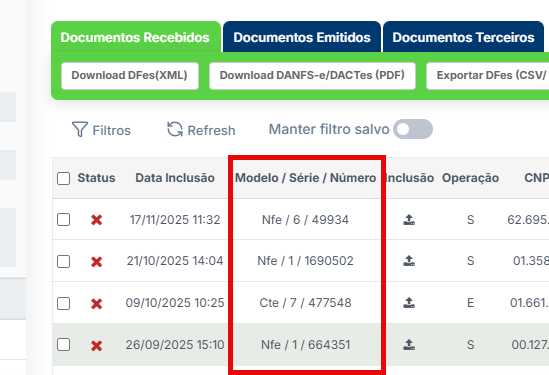Select the checkbox for the 17/11/2025 11:32 row
Viewport: 549px width, 375px height.
click(63, 220)
